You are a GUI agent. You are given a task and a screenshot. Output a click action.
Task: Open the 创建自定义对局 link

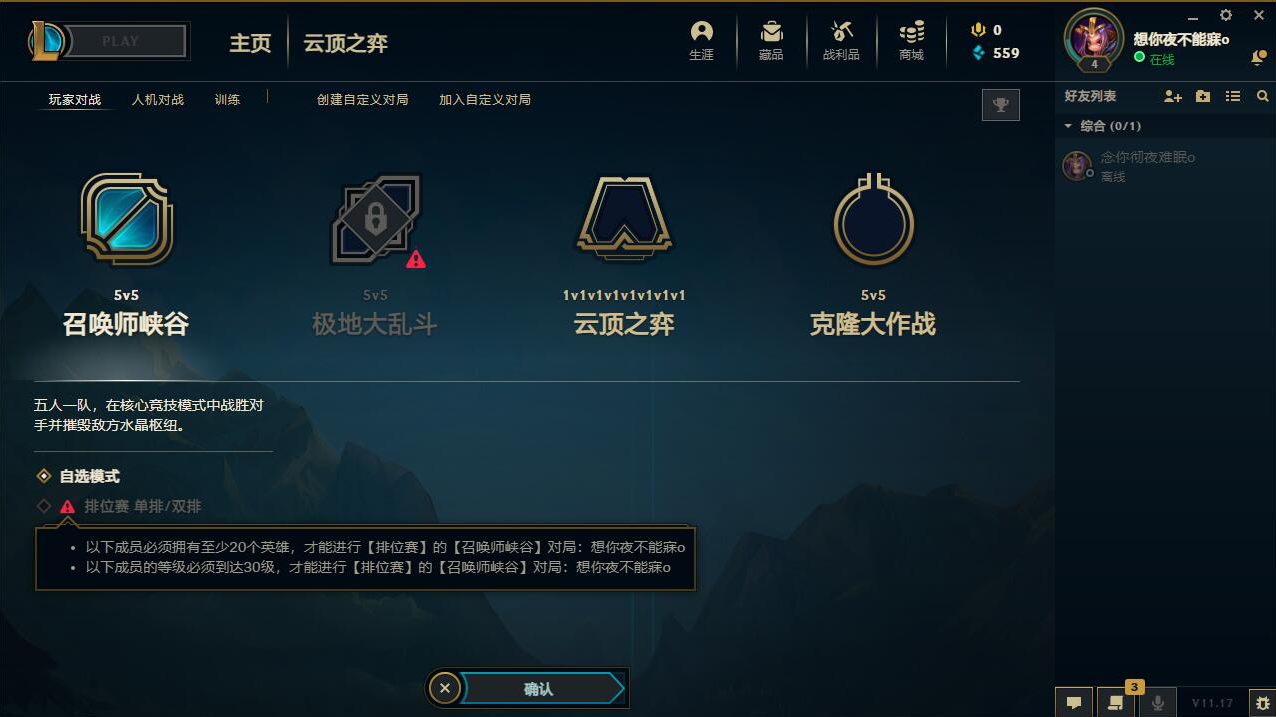[363, 100]
